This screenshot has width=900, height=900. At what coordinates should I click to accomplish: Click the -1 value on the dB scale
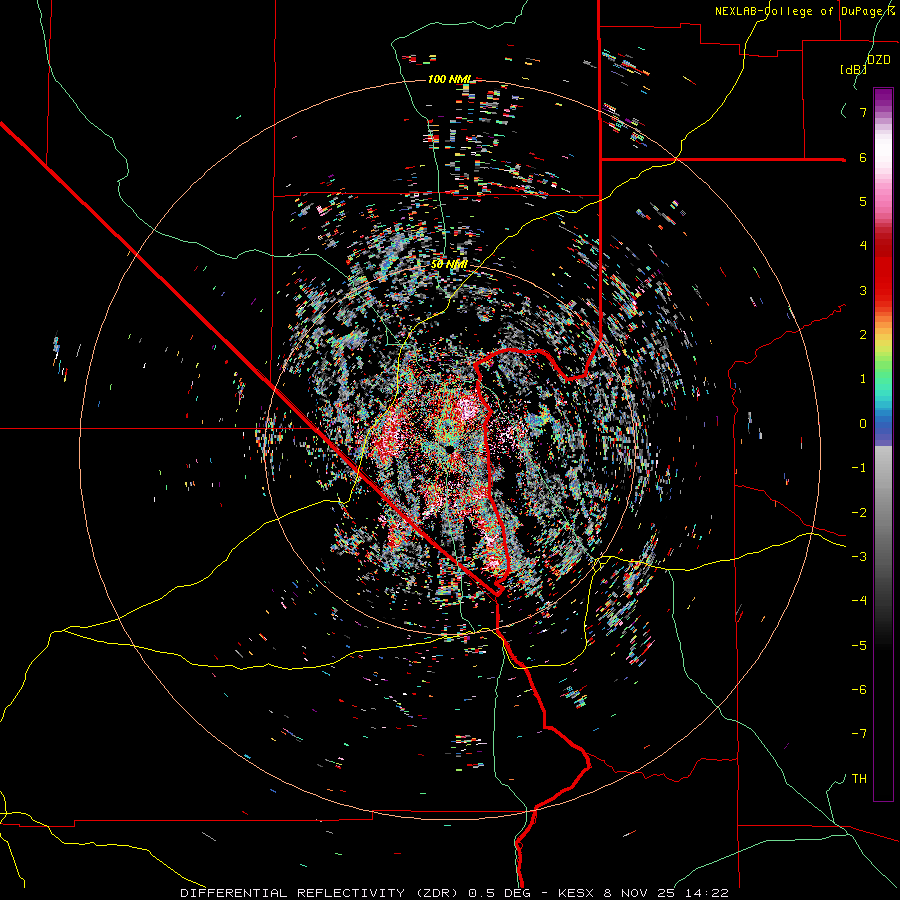pos(859,468)
